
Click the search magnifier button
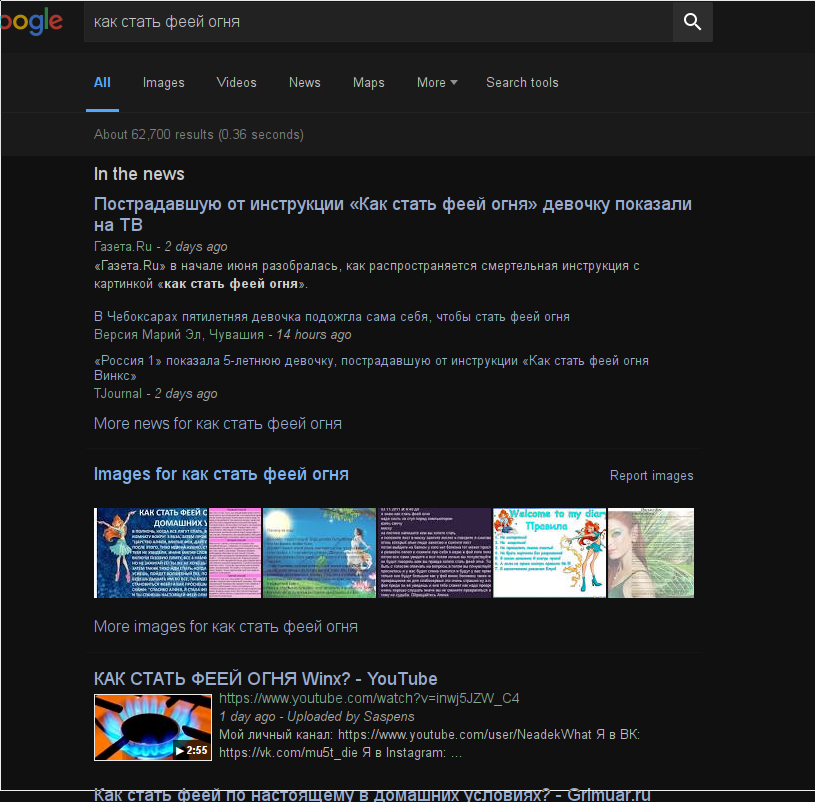[x=692, y=22]
